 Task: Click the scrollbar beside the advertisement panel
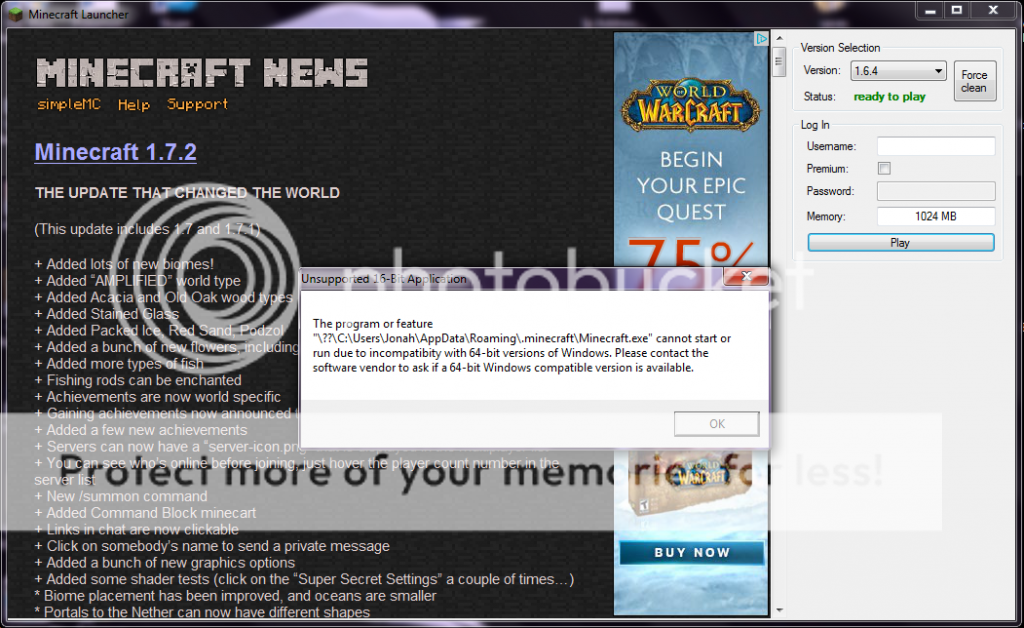pos(777,61)
